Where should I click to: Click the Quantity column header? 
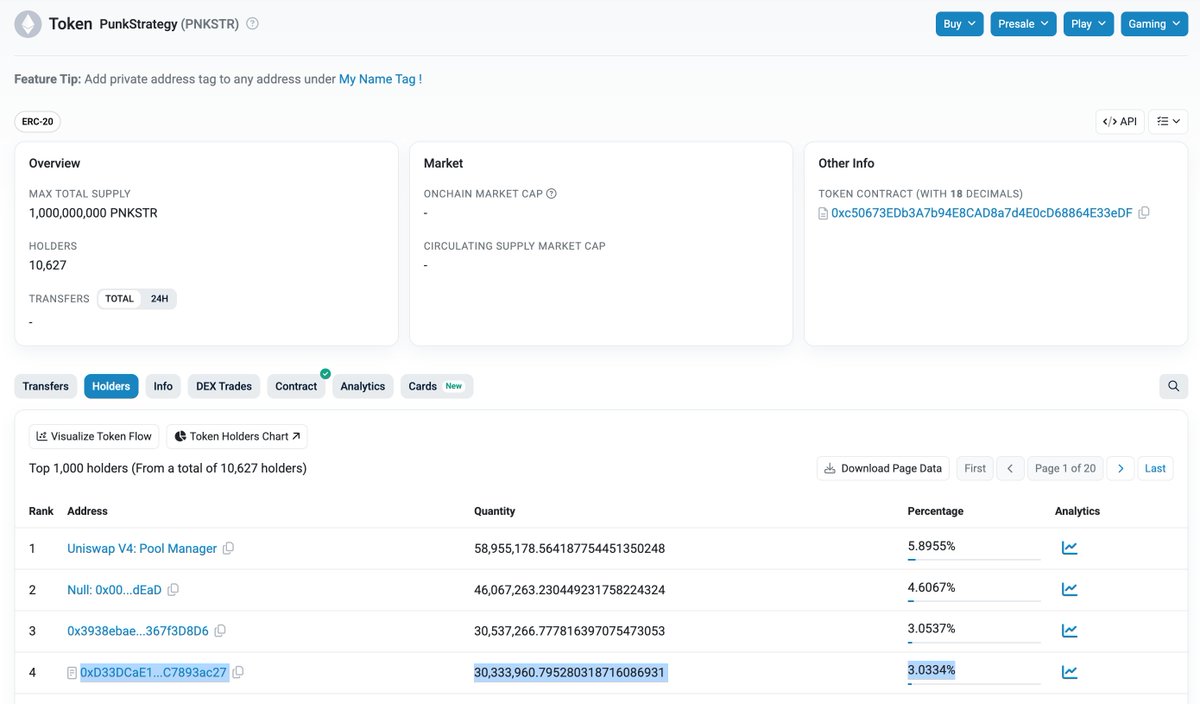click(494, 511)
